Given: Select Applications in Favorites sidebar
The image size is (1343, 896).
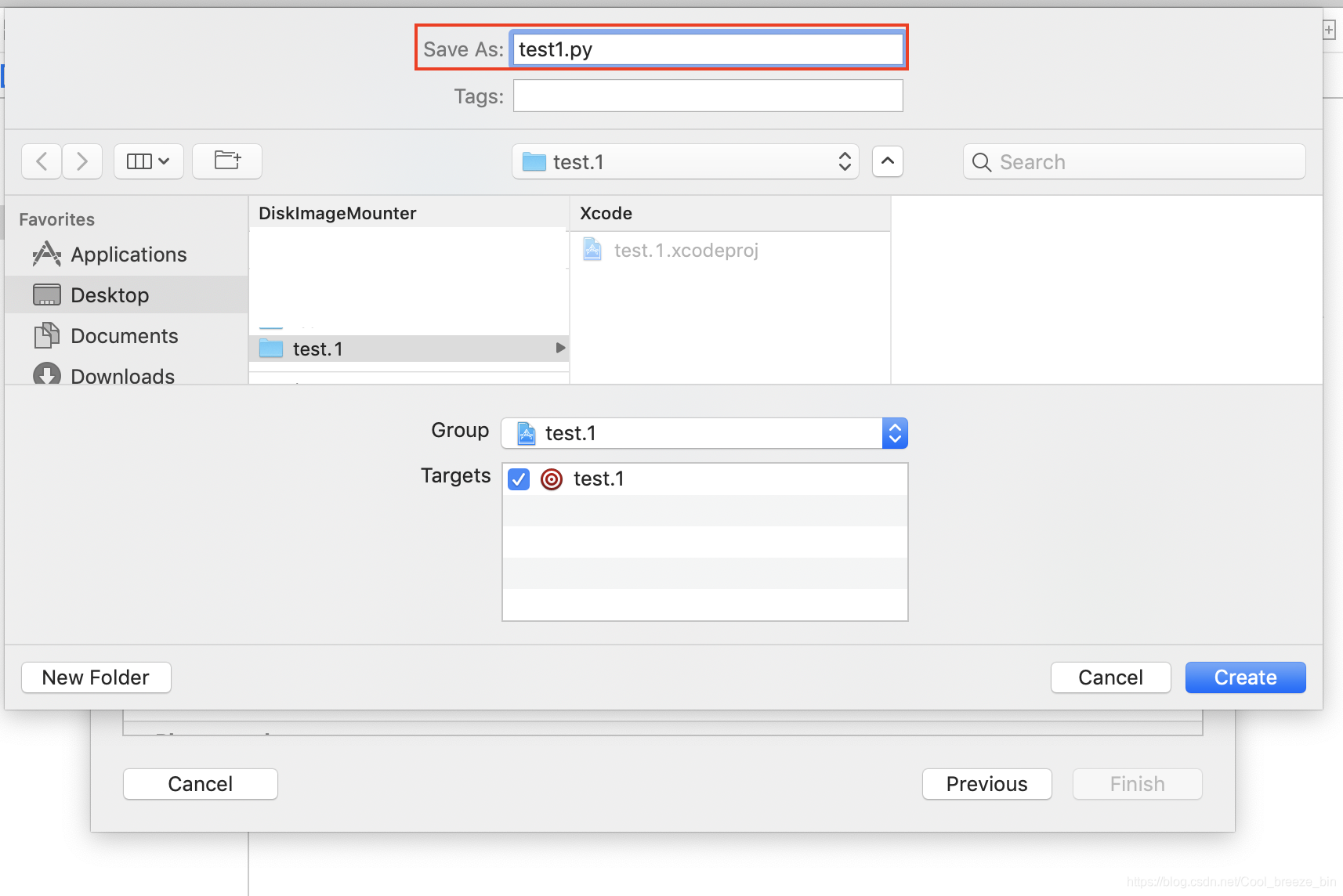Looking at the screenshot, I should (x=126, y=255).
